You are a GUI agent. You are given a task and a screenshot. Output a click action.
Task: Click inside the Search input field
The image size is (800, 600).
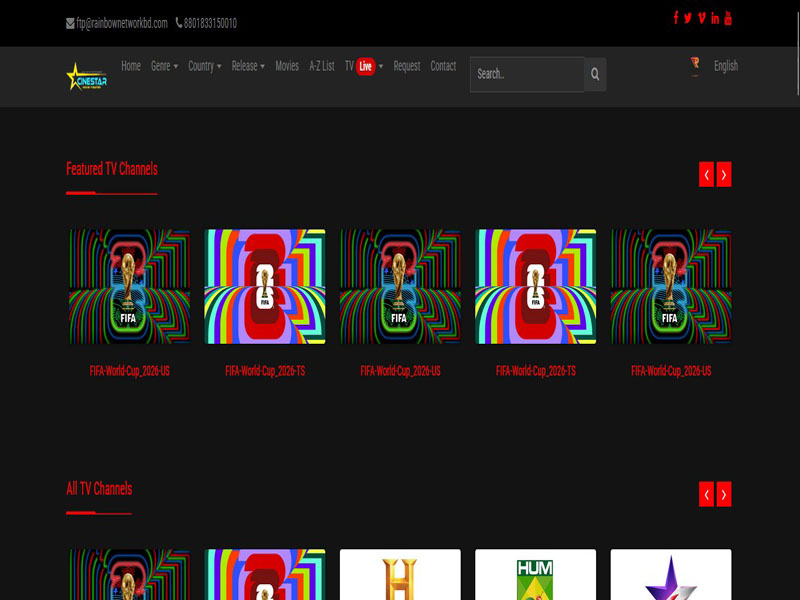(x=527, y=74)
